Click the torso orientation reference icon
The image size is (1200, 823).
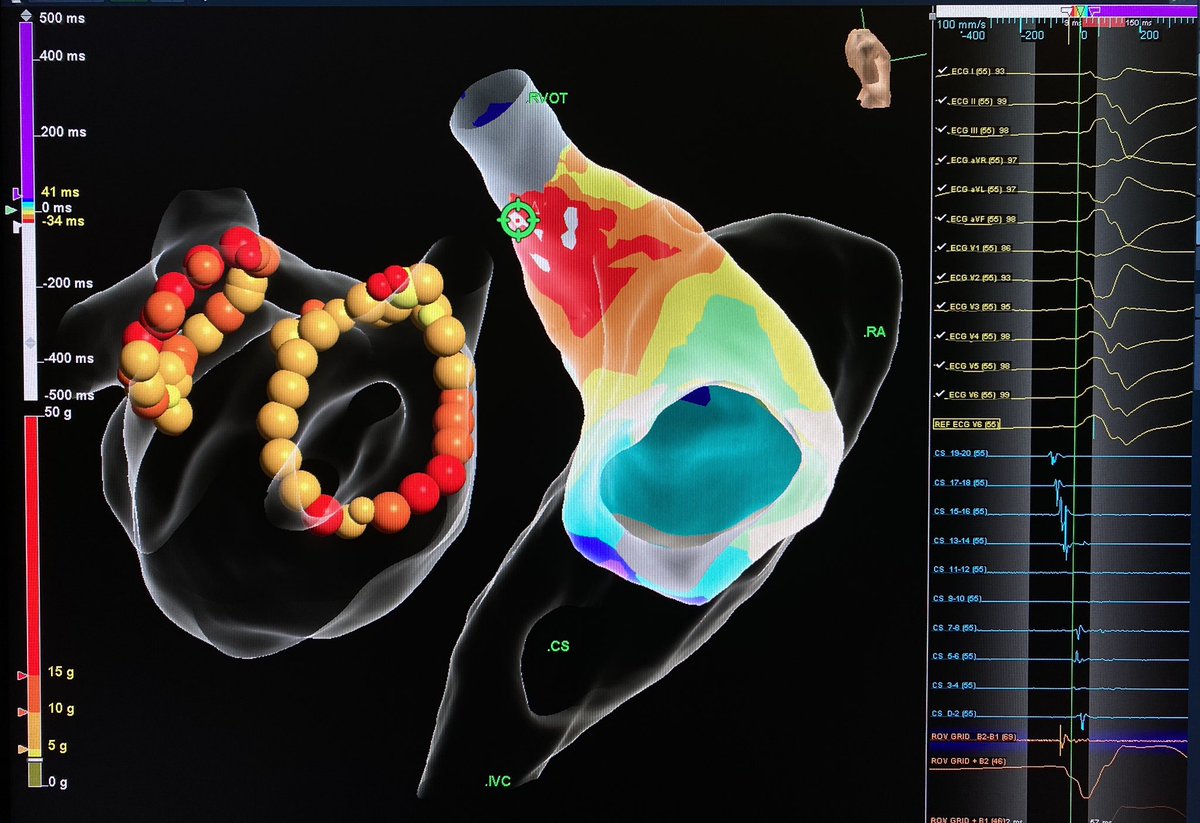[868, 68]
